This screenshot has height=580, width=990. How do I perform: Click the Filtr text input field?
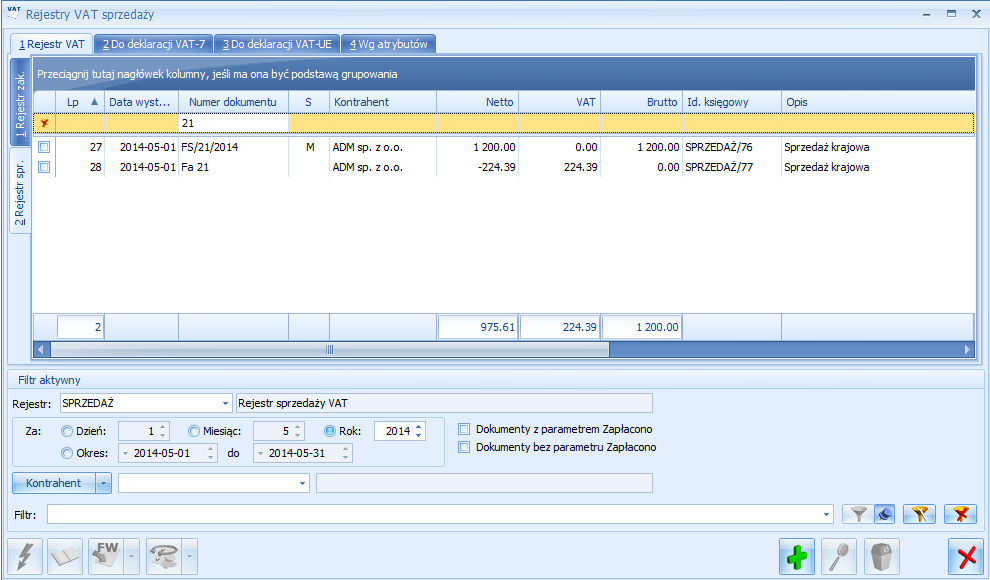tap(434, 514)
